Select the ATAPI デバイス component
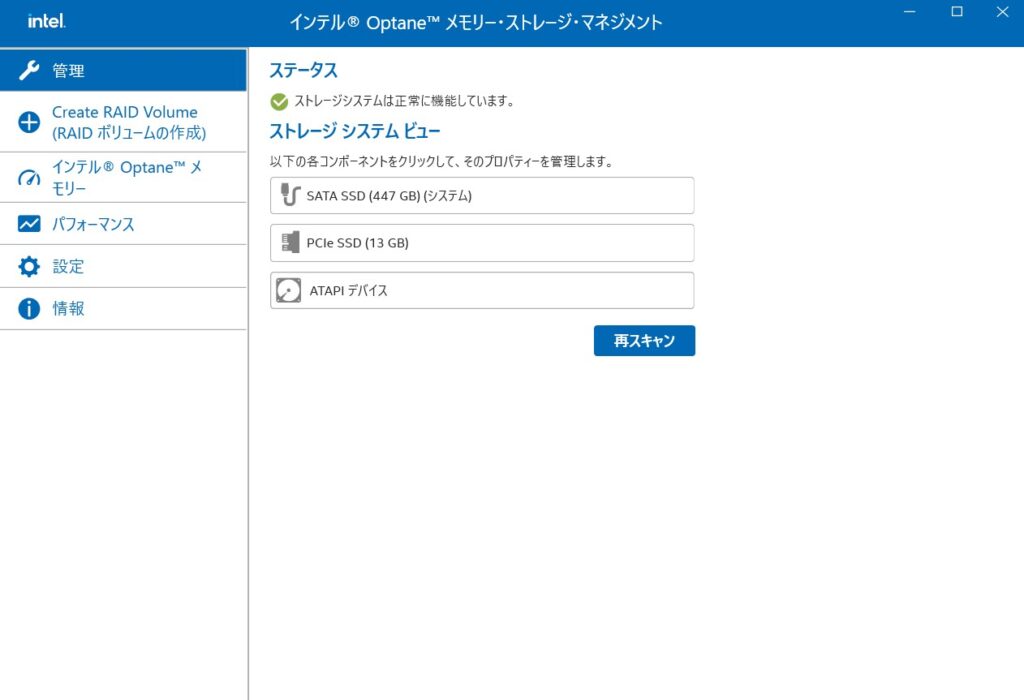 coord(482,291)
